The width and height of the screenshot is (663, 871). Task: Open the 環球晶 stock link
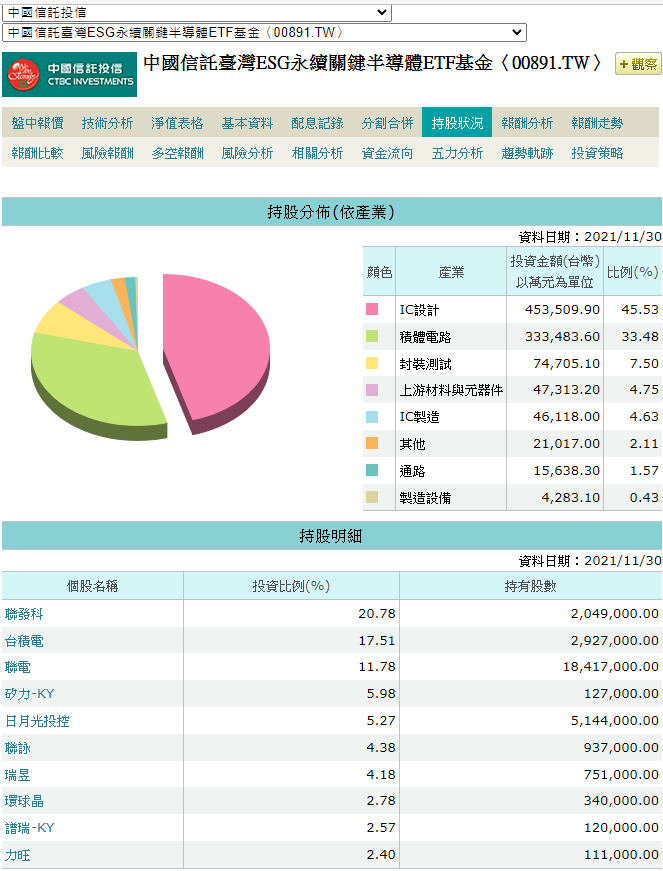tap(24, 801)
